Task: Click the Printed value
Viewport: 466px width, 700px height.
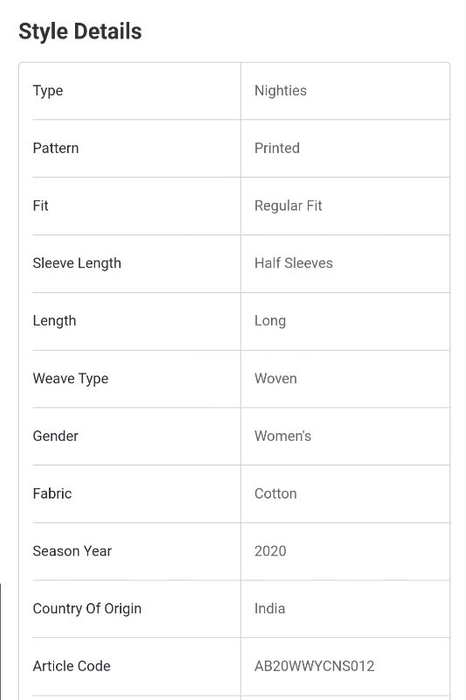Action: (277, 148)
